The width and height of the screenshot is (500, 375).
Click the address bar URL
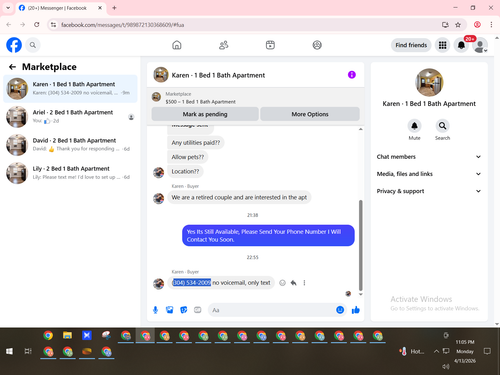tap(123, 25)
